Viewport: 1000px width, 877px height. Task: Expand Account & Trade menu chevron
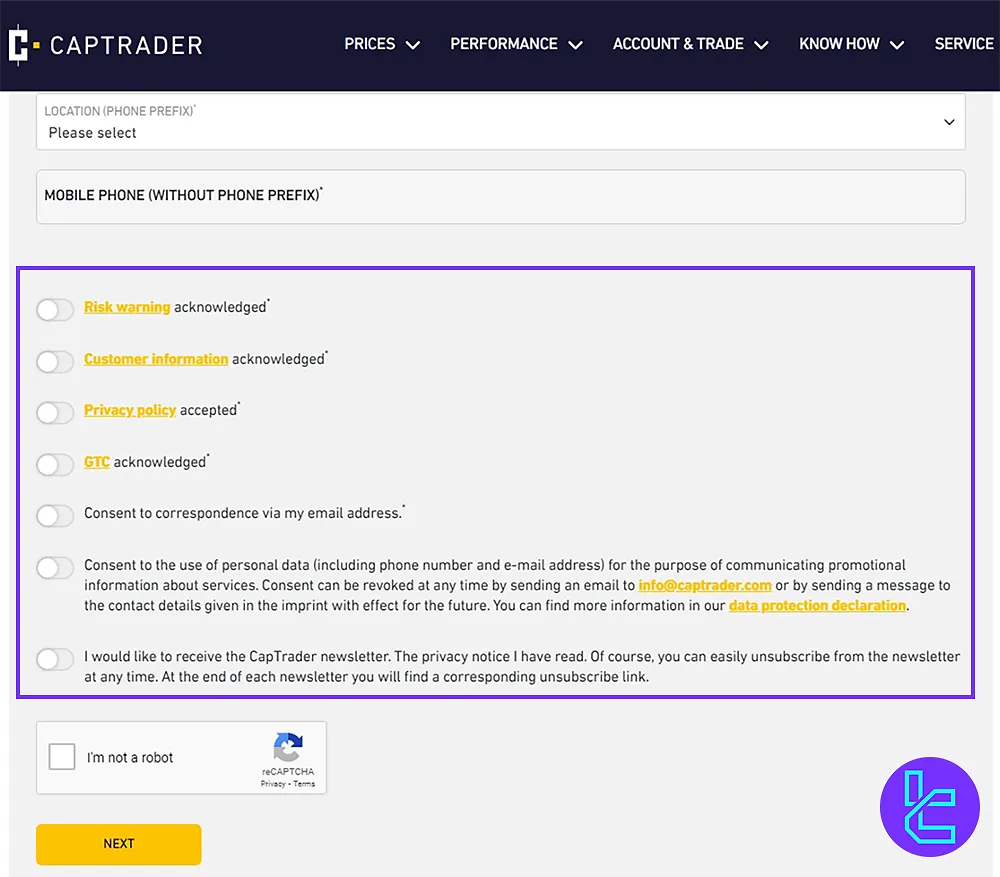tap(761, 45)
